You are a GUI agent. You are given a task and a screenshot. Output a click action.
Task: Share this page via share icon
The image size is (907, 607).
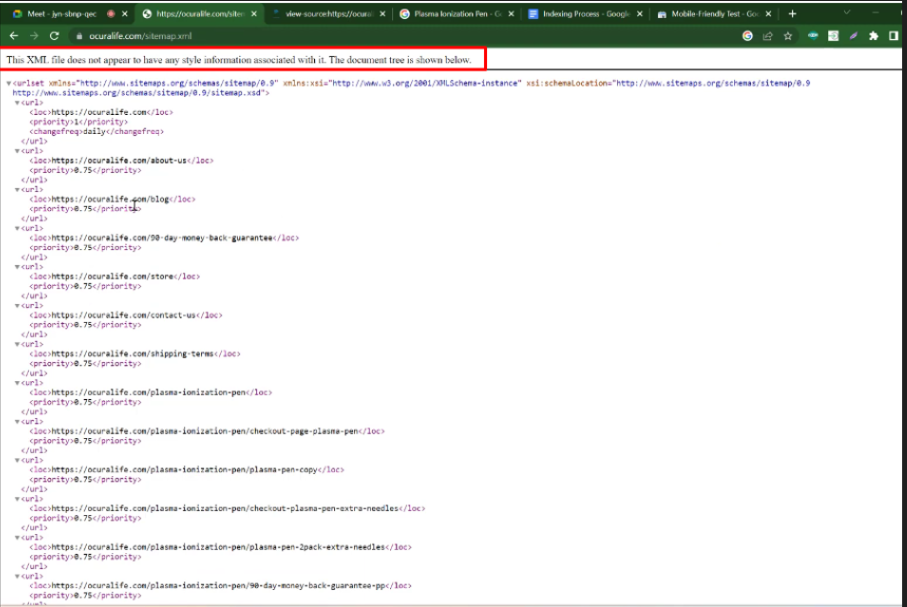click(x=768, y=36)
